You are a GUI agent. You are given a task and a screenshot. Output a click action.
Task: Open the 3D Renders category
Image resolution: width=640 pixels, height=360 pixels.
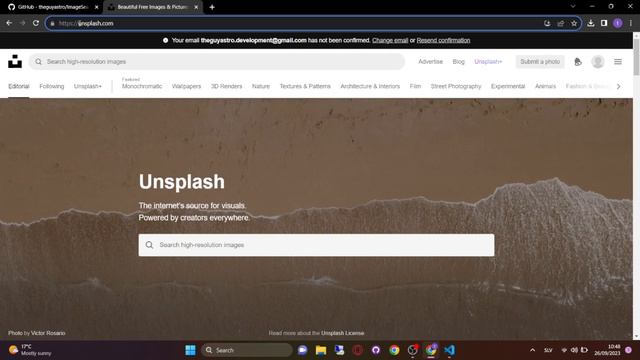[x=227, y=86]
